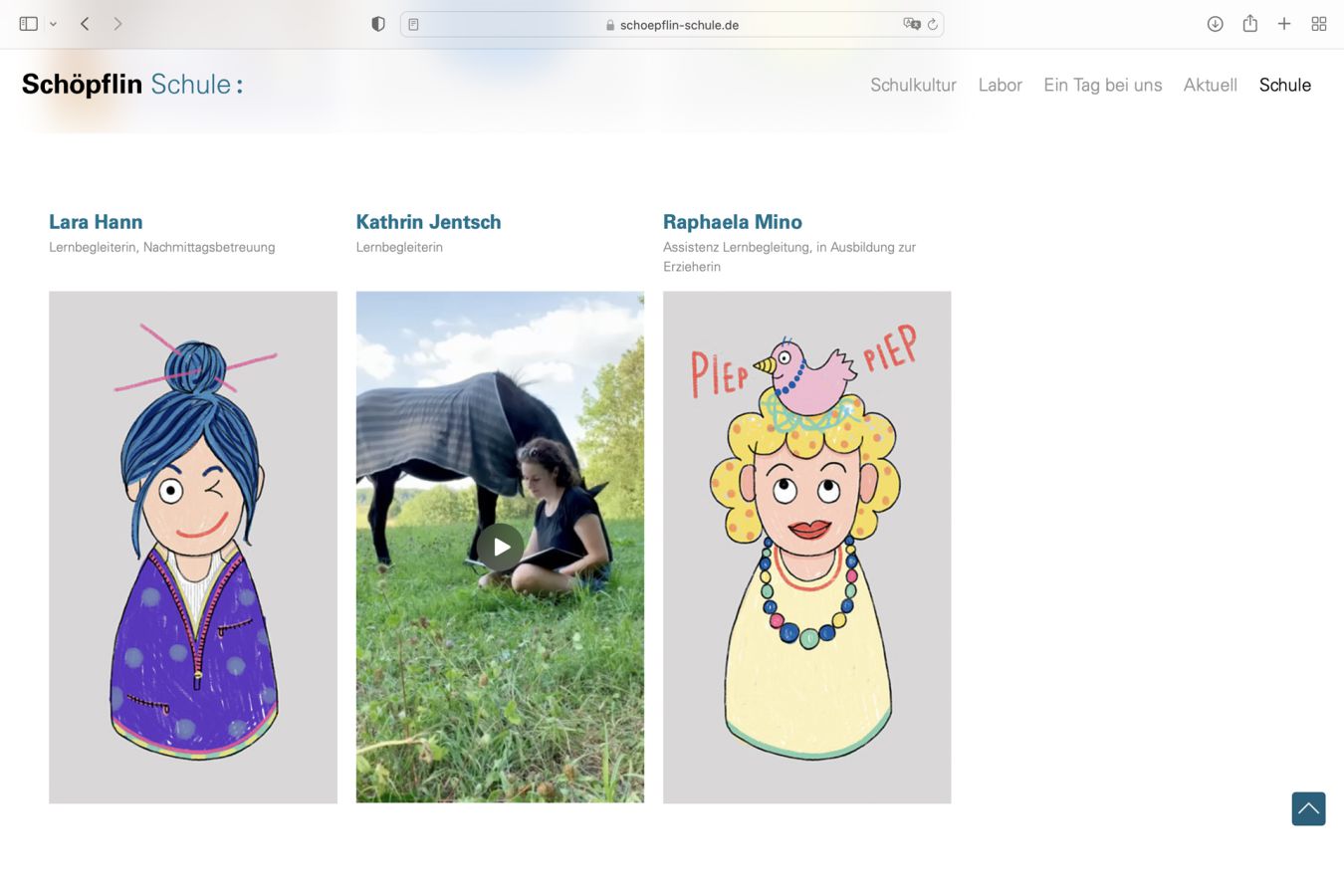The image size is (1344, 896).
Task: Open the sidebar dropdown chevron
Action: [53, 24]
